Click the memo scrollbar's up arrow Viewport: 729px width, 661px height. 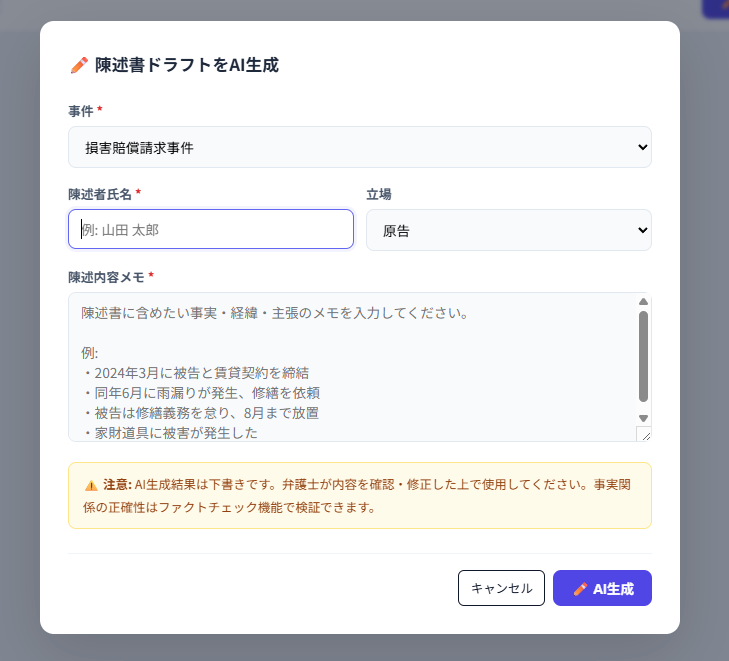643,301
